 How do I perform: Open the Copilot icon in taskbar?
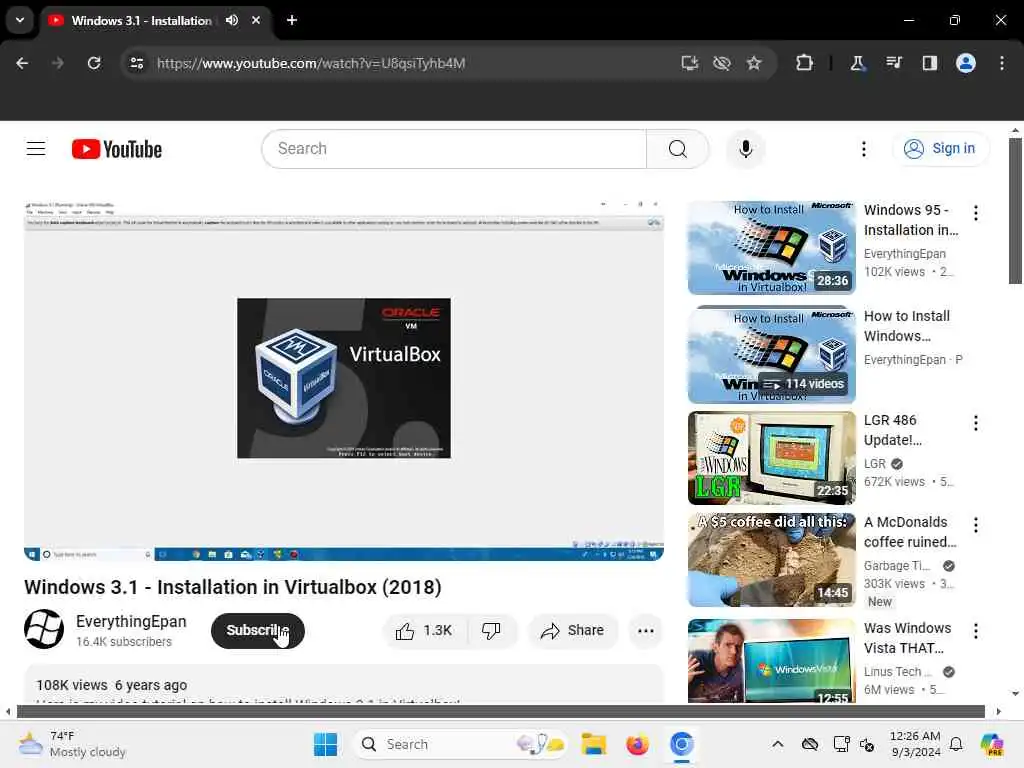(991, 744)
